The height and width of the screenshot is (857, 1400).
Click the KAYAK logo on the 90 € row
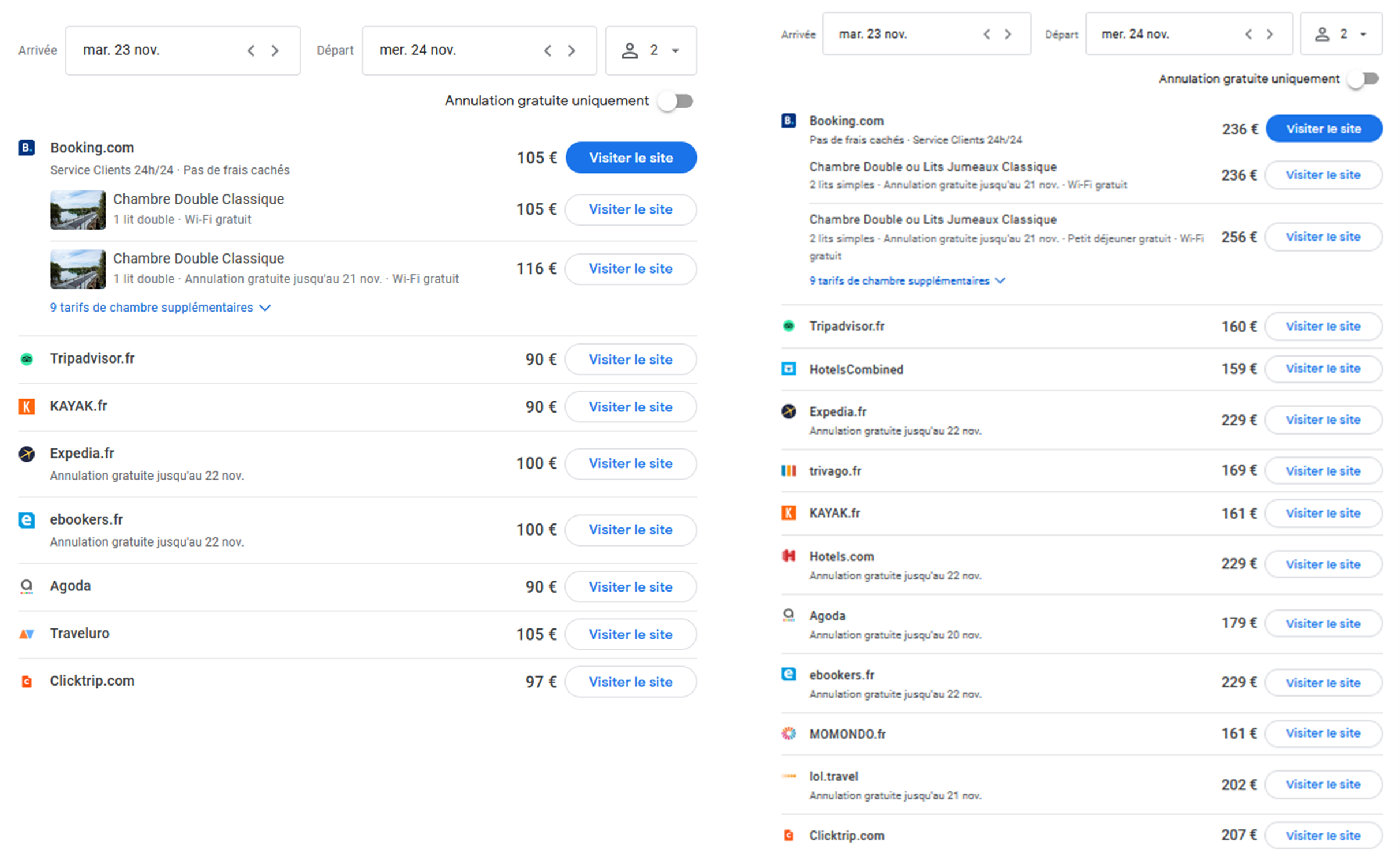[x=27, y=407]
